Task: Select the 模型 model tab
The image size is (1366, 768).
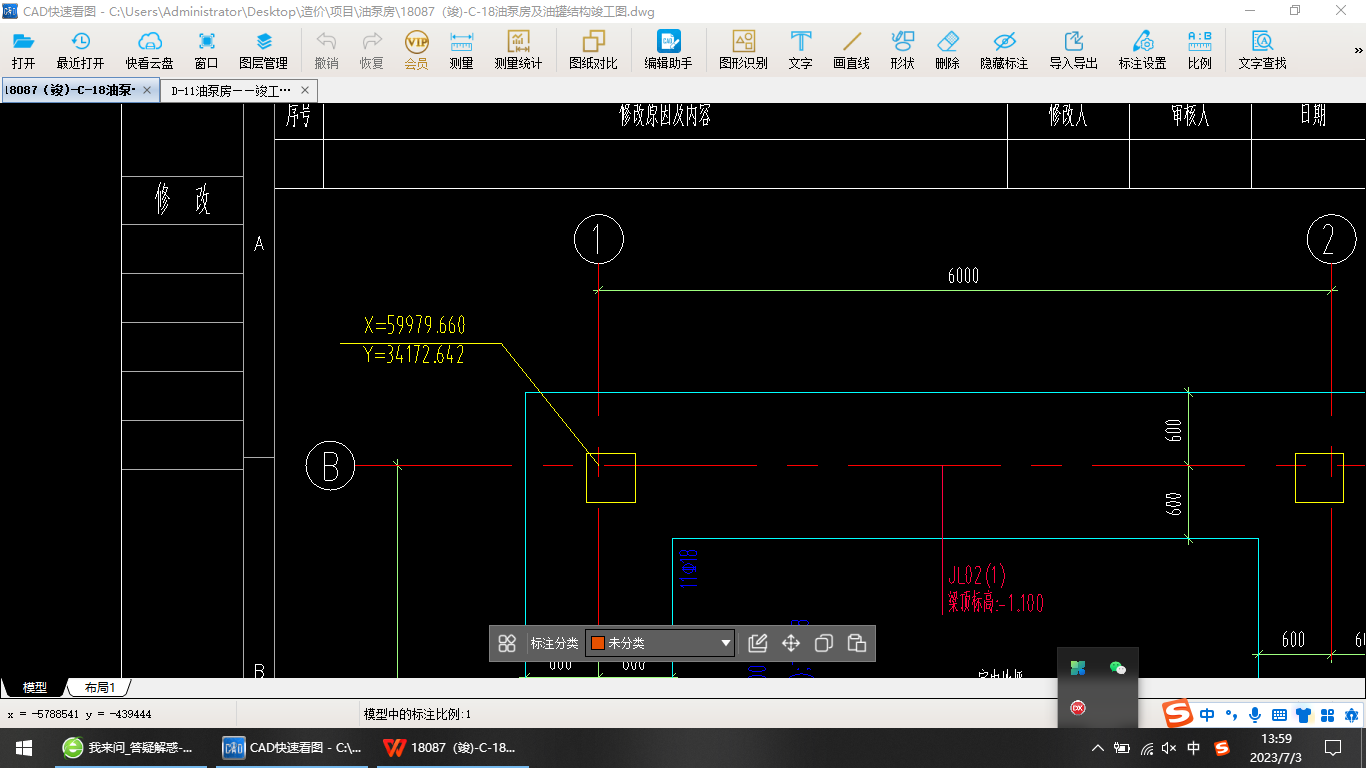Action: (x=34, y=687)
